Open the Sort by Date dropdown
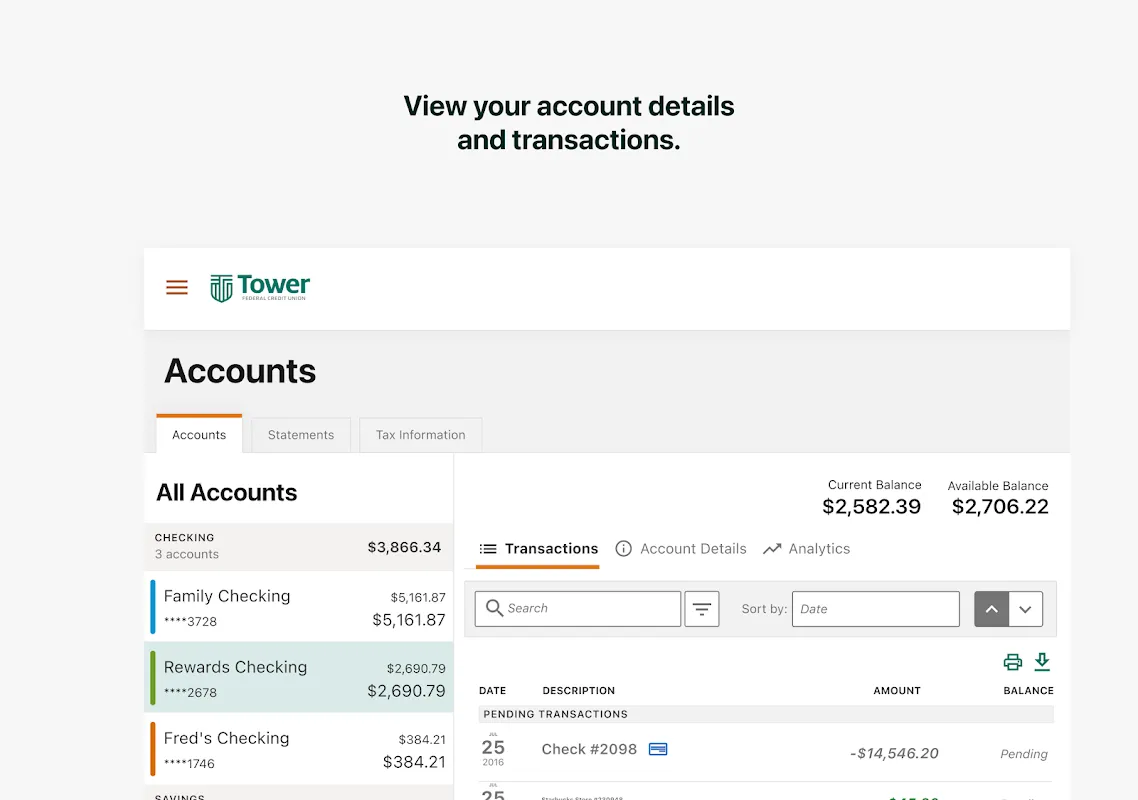Screen dimensions: 1138x800 point(875,609)
